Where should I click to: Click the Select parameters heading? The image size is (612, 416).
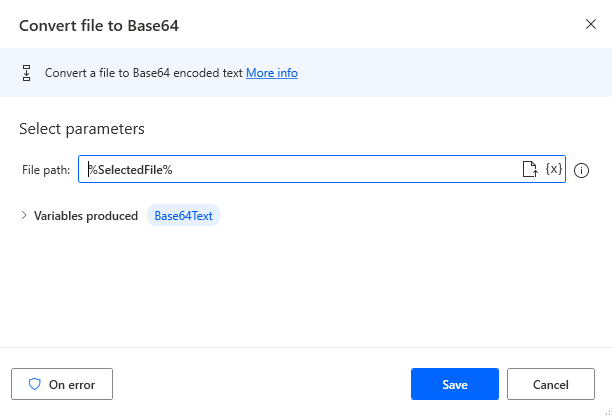(x=82, y=129)
